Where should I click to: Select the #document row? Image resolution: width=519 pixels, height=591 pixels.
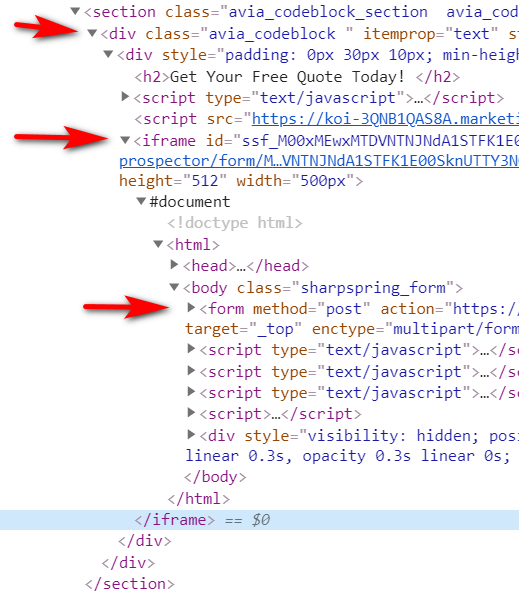point(190,202)
